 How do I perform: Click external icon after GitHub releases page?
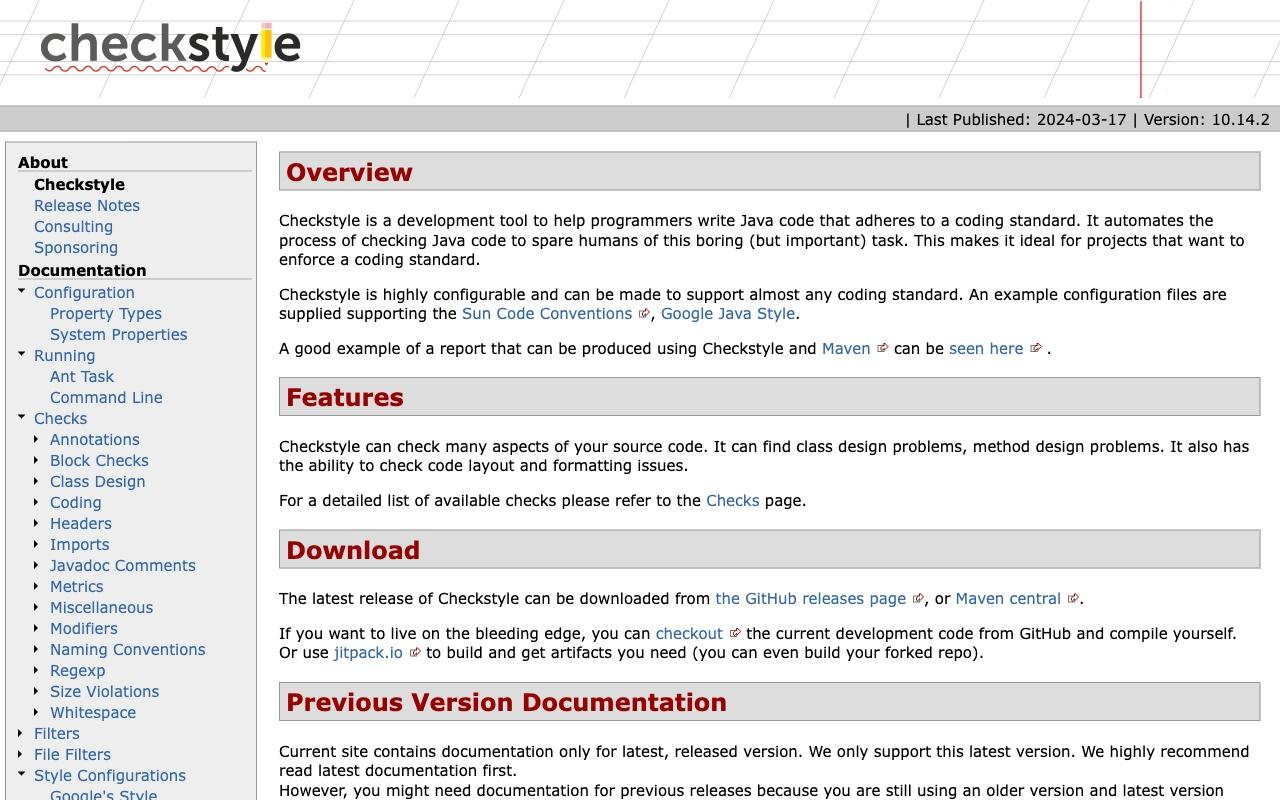click(x=918, y=599)
